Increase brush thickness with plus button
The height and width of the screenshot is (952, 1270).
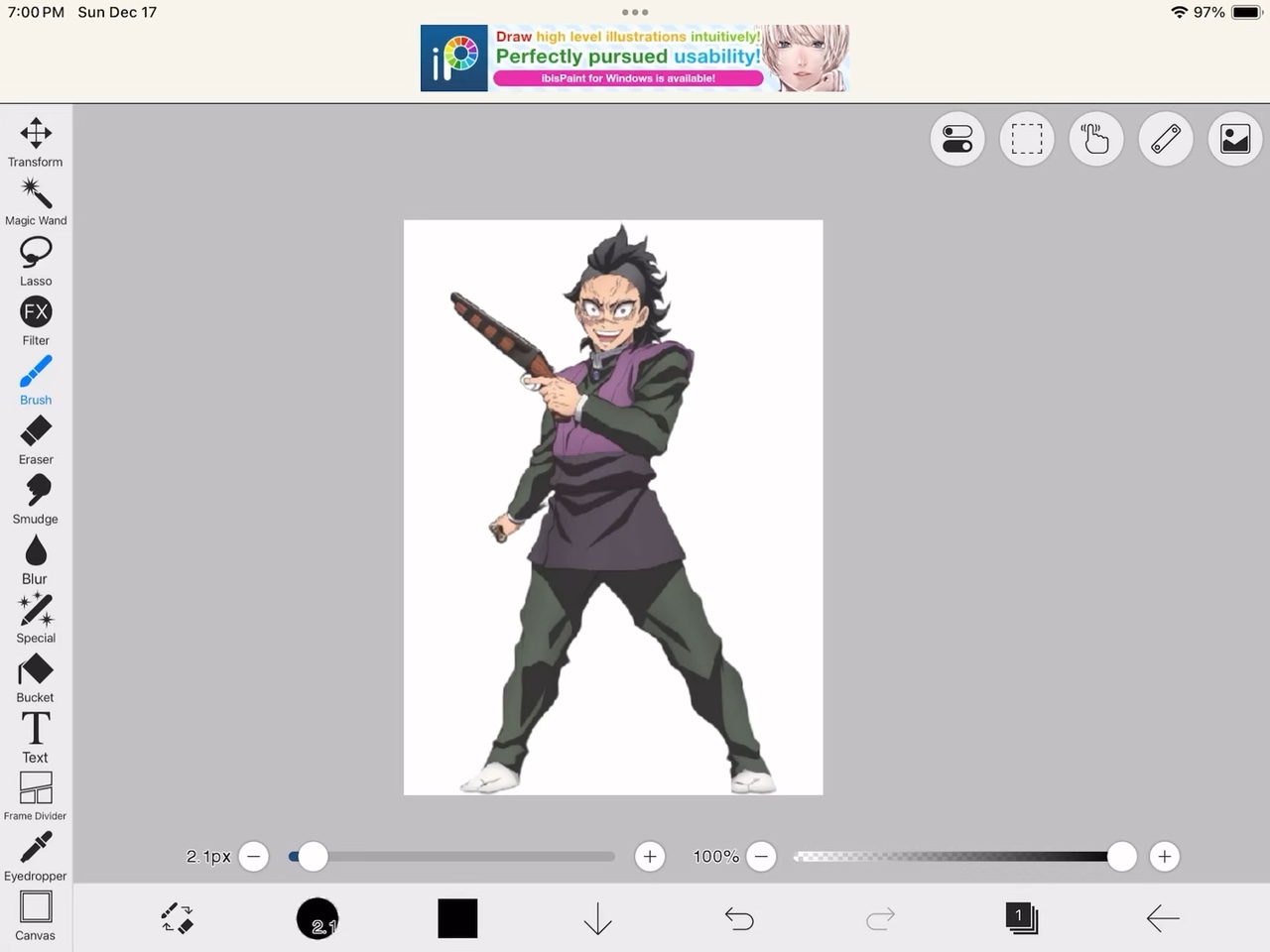click(650, 857)
